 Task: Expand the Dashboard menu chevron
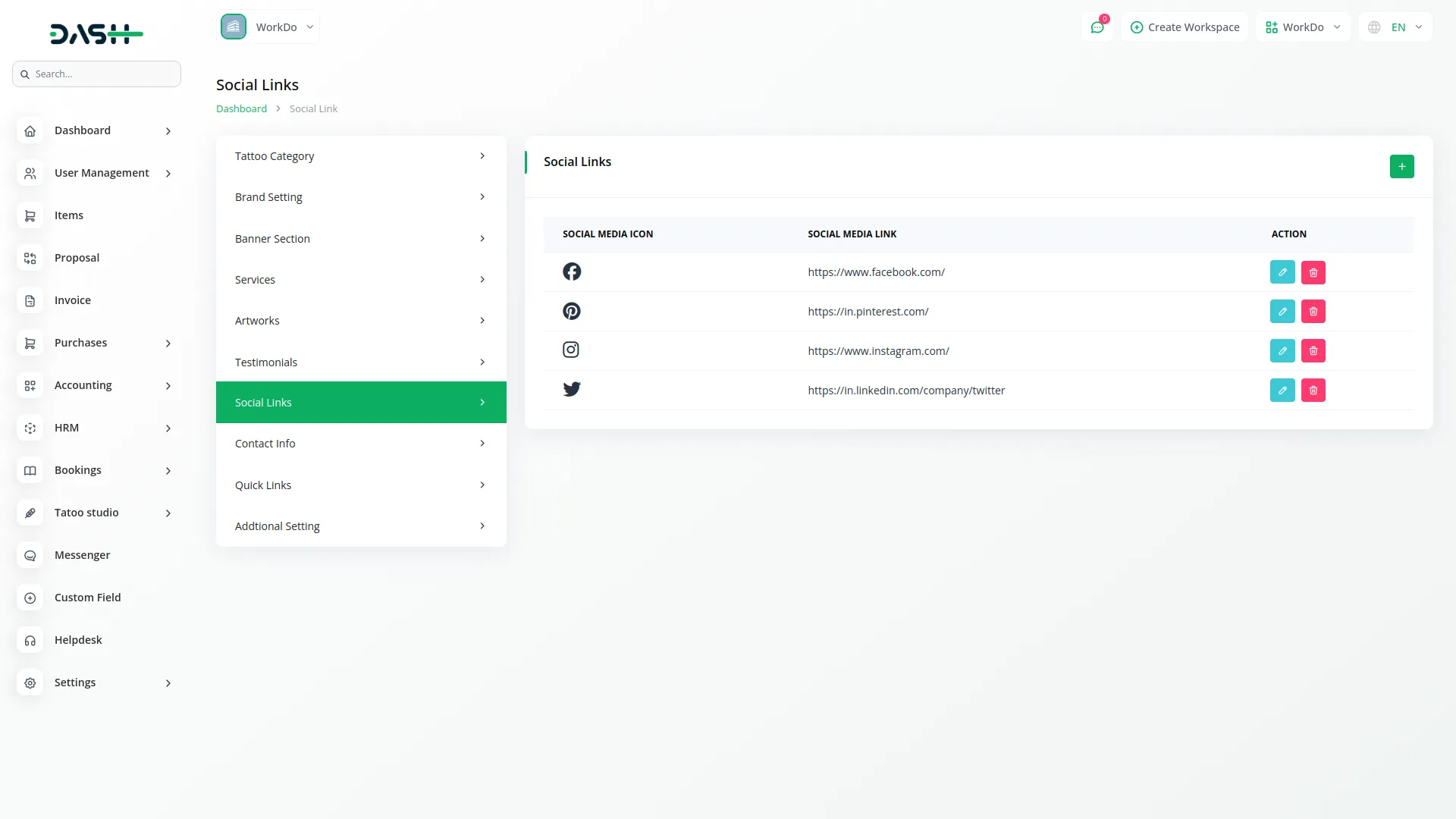click(168, 131)
